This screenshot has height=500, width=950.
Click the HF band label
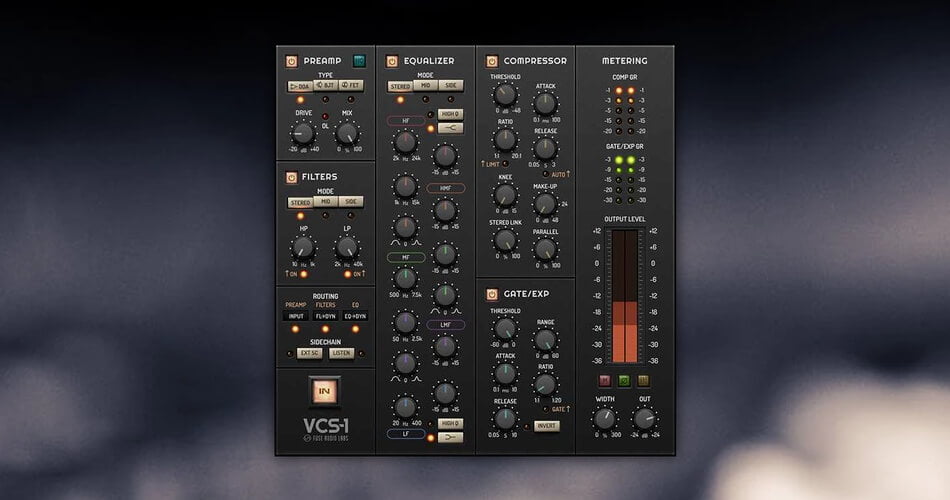tap(406, 121)
